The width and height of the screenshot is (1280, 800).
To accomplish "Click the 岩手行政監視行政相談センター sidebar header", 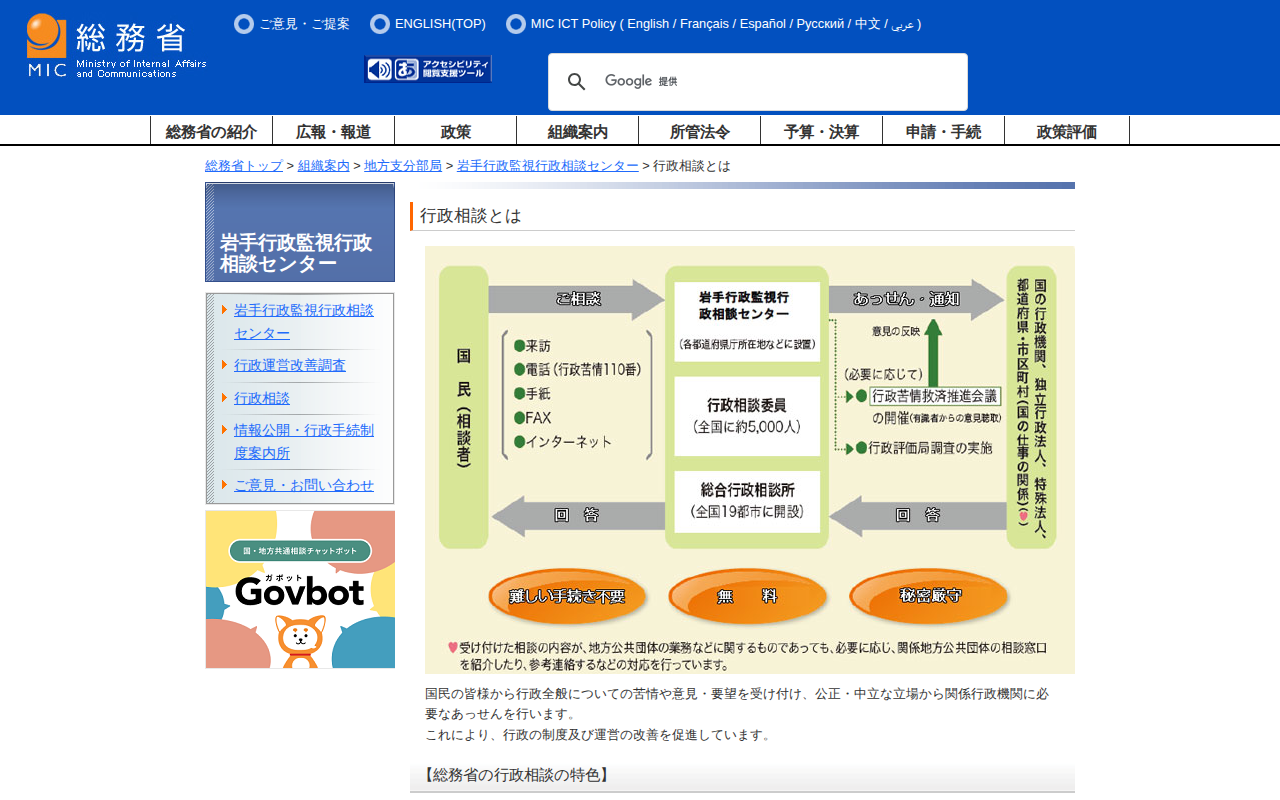I will coord(300,232).
